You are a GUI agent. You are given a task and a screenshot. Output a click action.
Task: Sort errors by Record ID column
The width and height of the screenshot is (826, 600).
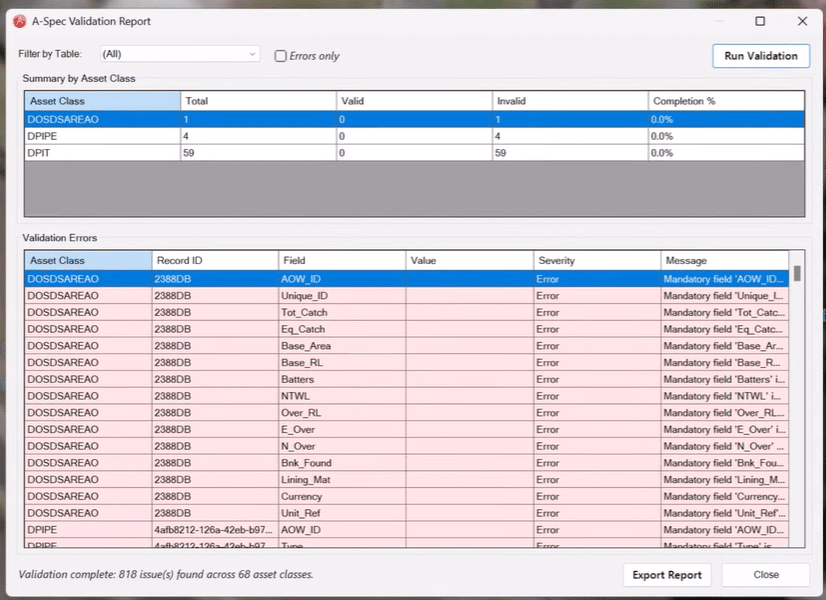click(215, 261)
